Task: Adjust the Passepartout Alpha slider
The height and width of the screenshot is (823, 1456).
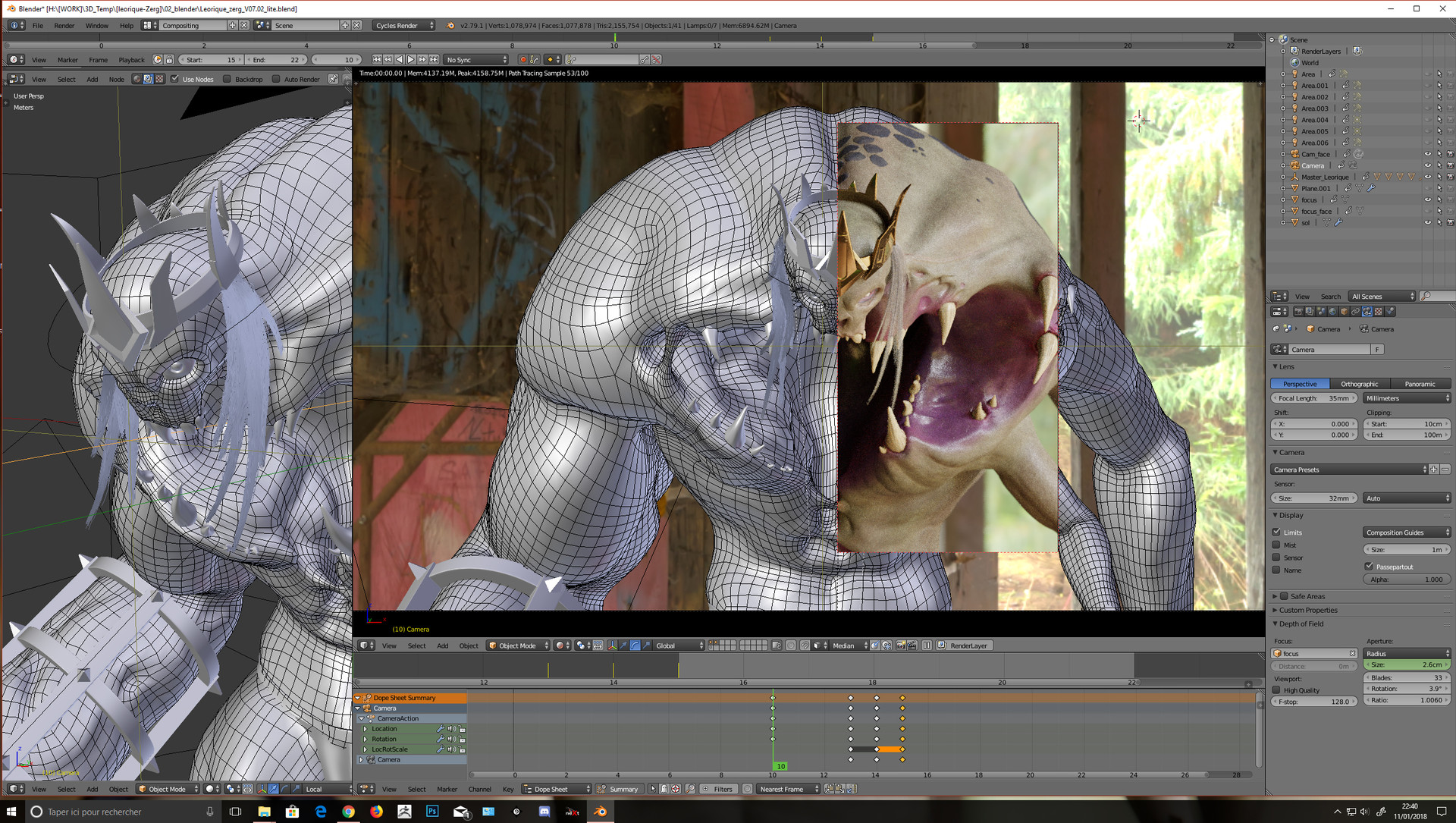Action: pos(1407,579)
